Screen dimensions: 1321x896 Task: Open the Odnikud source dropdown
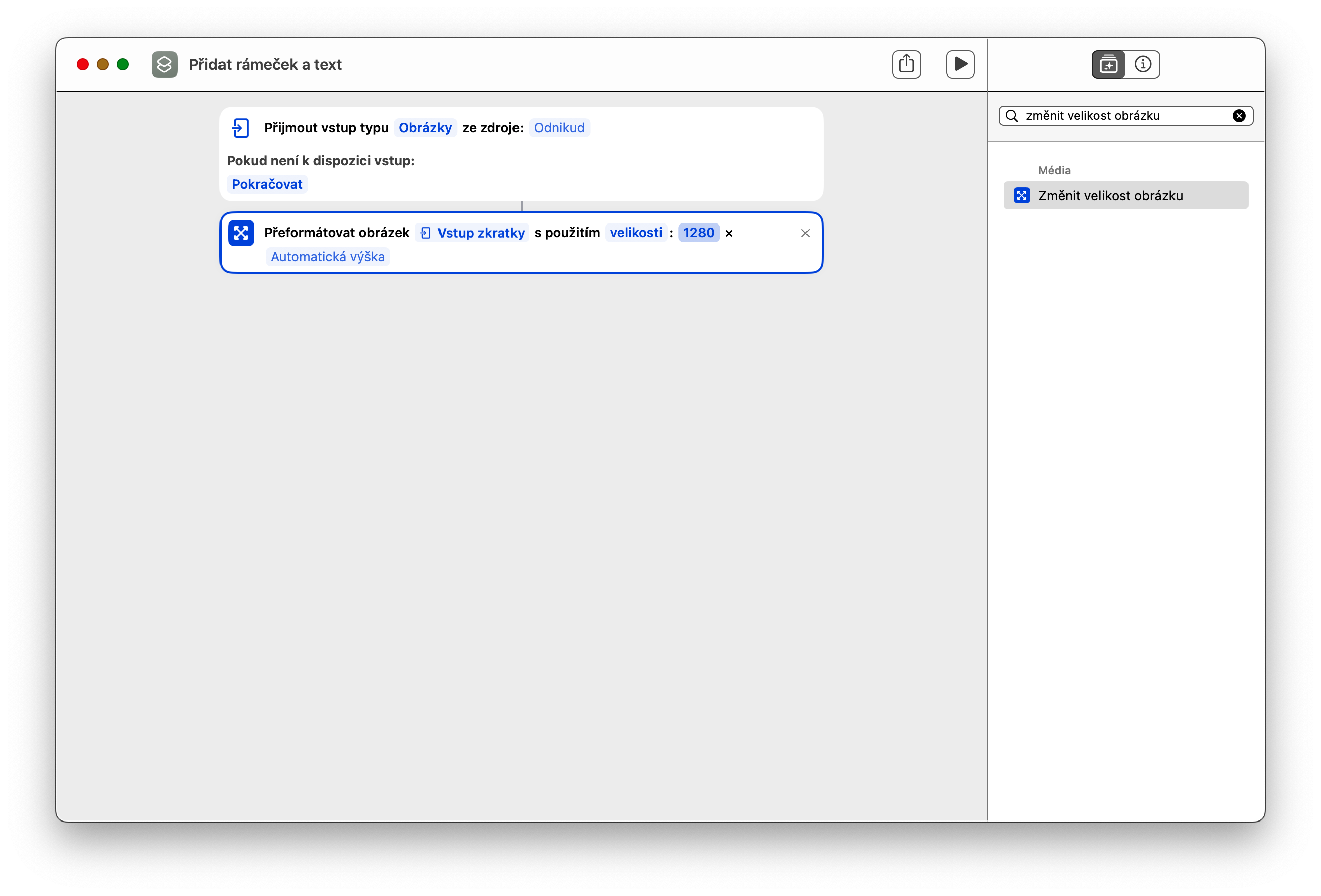(559, 128)
